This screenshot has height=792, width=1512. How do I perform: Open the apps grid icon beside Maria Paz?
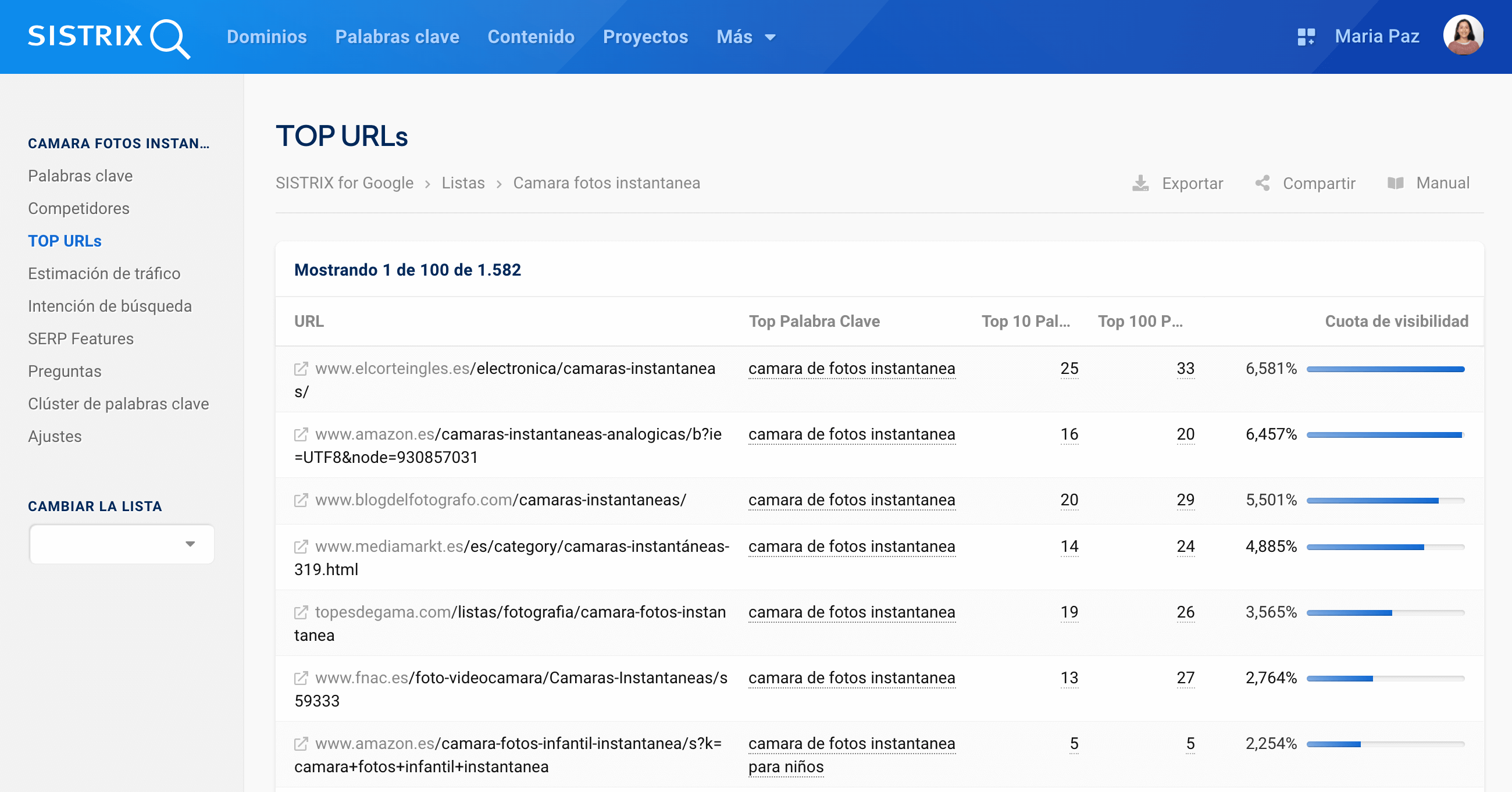1306,37
